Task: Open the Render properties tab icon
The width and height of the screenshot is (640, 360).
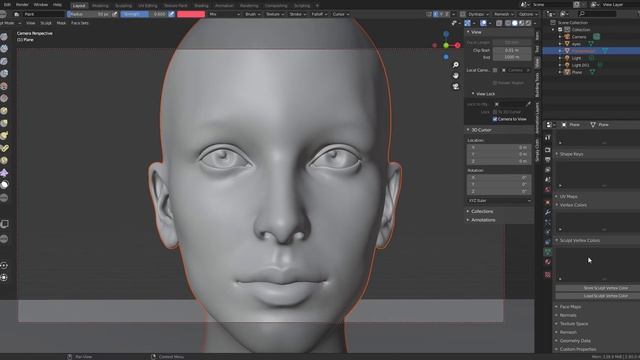Action: (548, 150)
